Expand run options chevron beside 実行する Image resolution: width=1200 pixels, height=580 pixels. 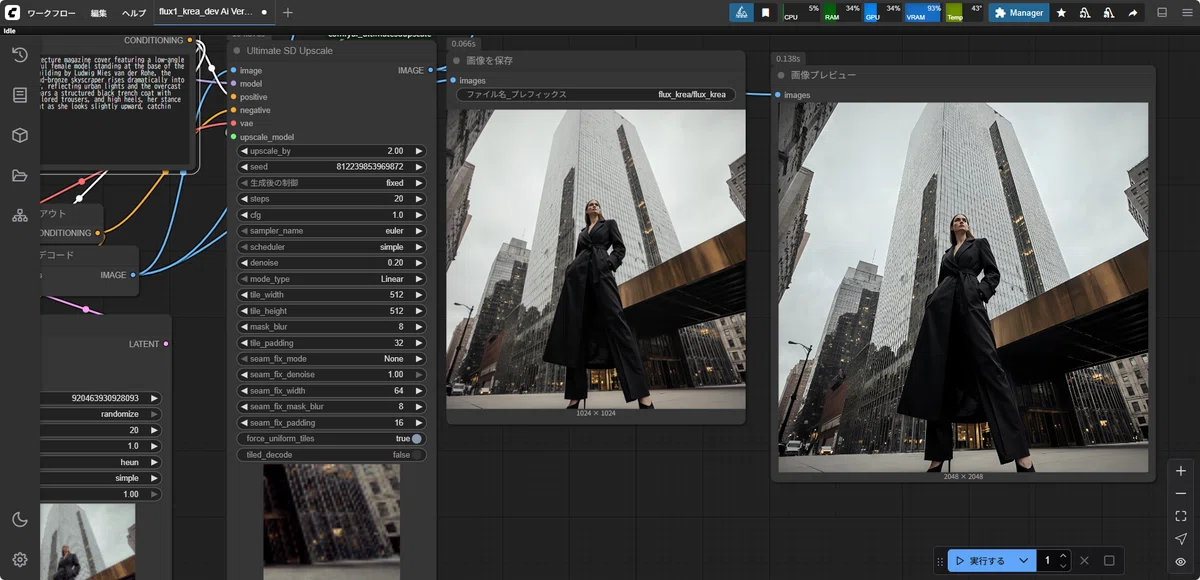point(1023,561)
